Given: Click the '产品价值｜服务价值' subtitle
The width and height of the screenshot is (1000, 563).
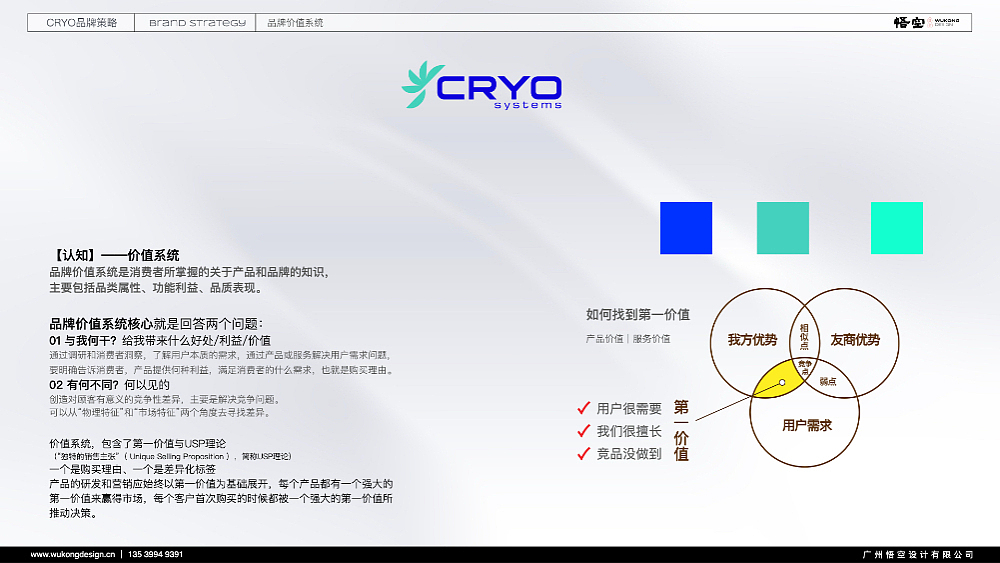Looking at the screenshot, I should pyautogui.click(x=628, y=339).
